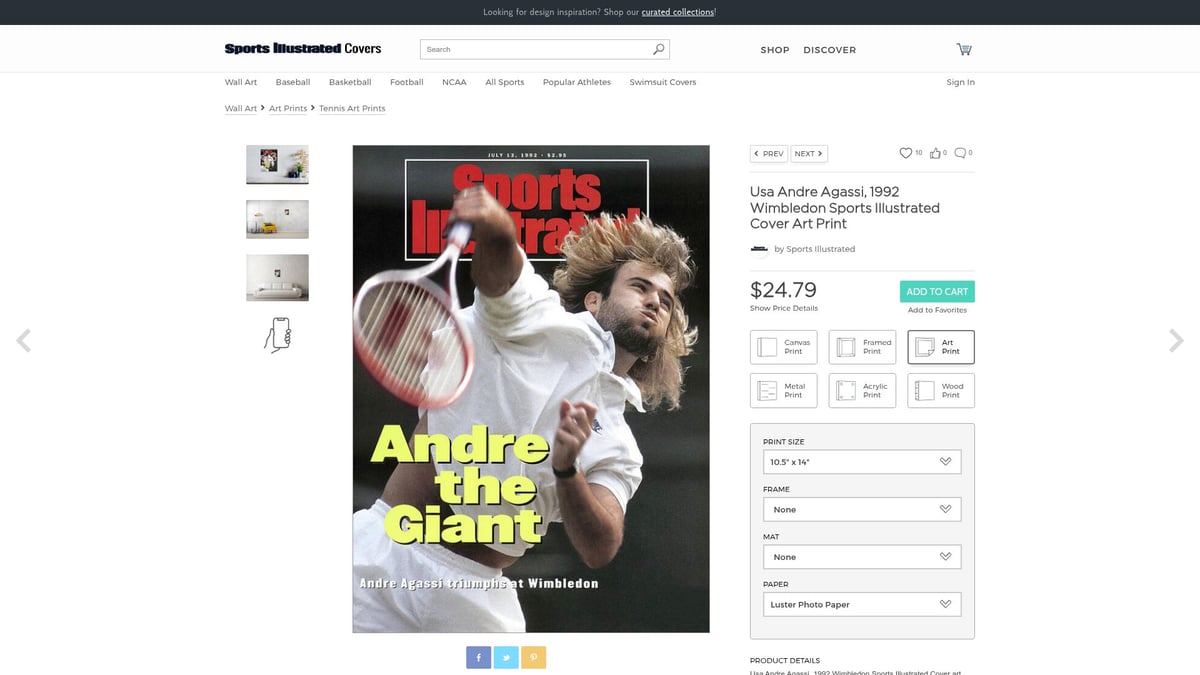Browse the Swimsuit Covers category

[x=662, y=82]
